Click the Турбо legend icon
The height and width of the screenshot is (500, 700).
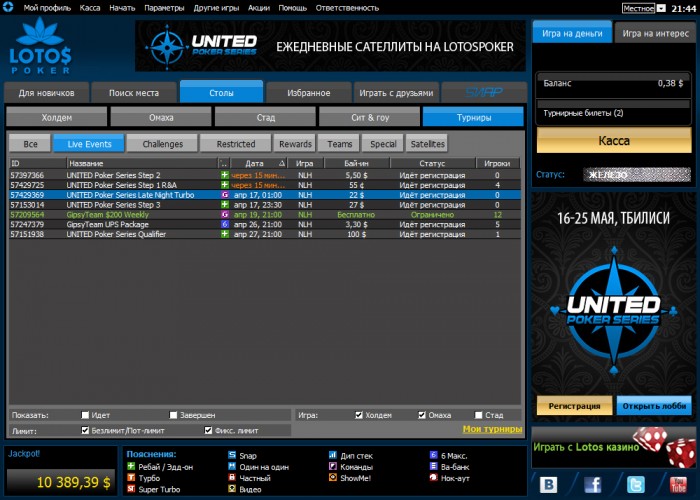click(x=131, y=478)
